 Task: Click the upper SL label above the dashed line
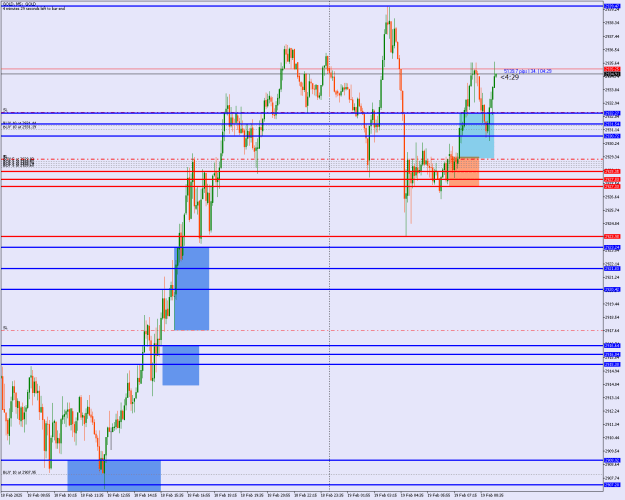click(x=6, y=110)
